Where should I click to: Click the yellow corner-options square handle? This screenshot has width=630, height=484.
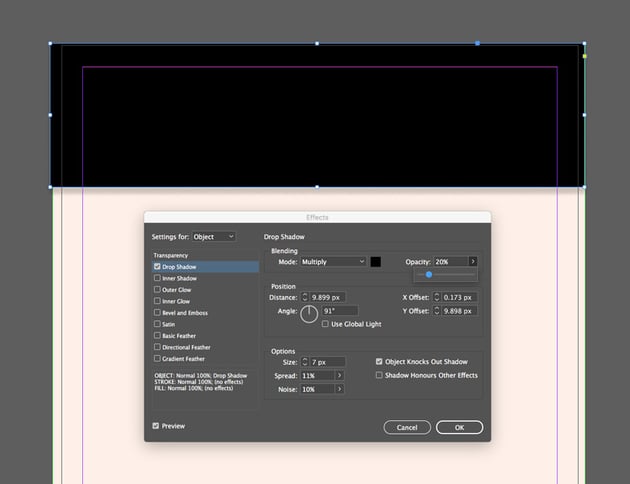coord(585,56)
